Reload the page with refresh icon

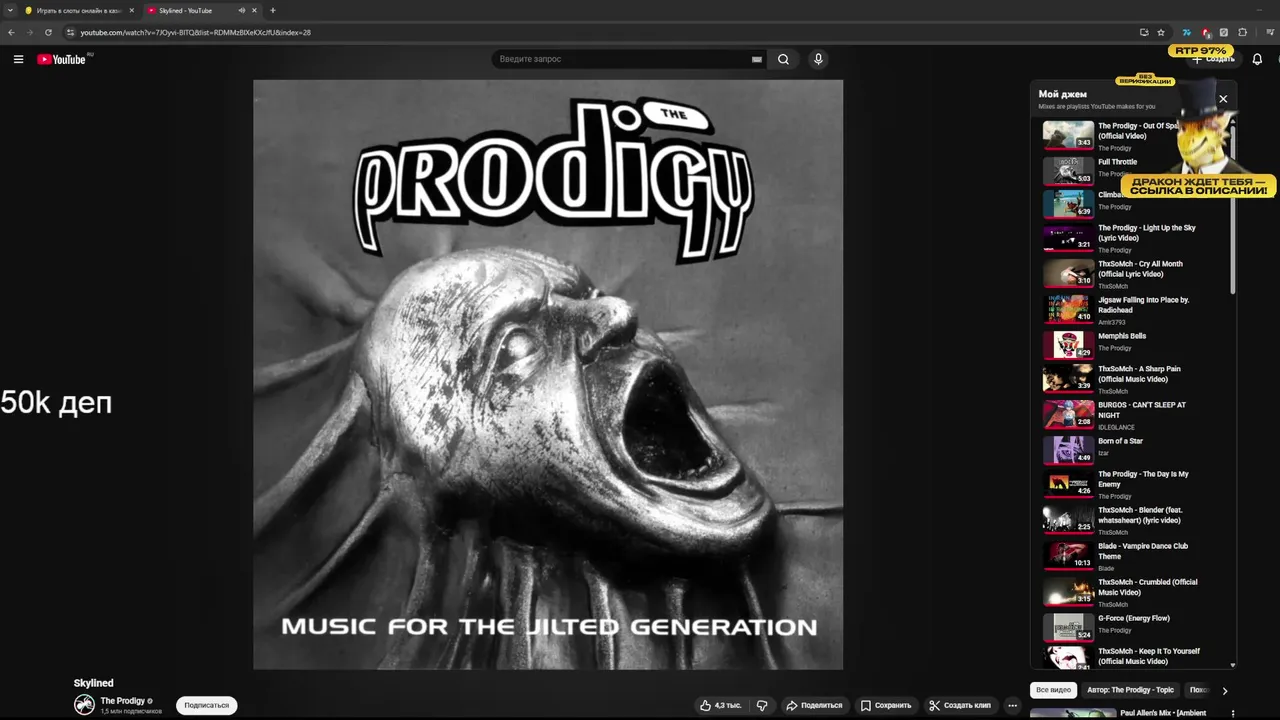click(x=48, y=32)
